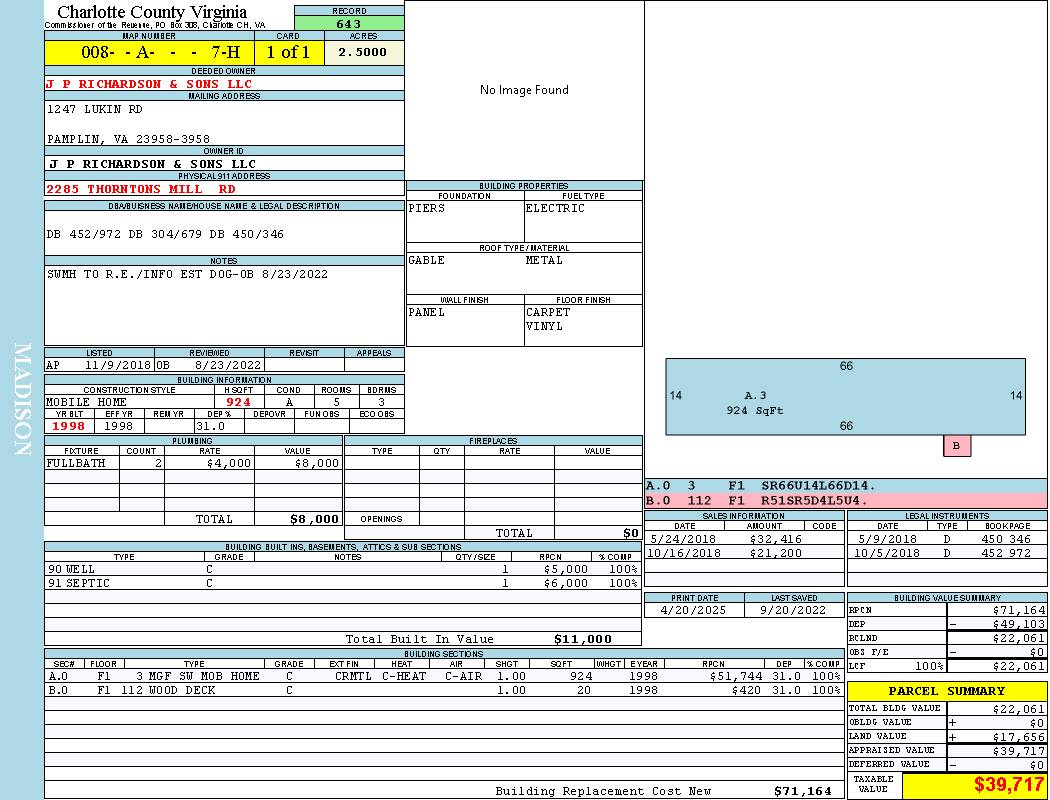Screen dimensions: 1050x800
Task: Select deeded owner J P Richardson & Sons LLC
Action: (150, 84)
